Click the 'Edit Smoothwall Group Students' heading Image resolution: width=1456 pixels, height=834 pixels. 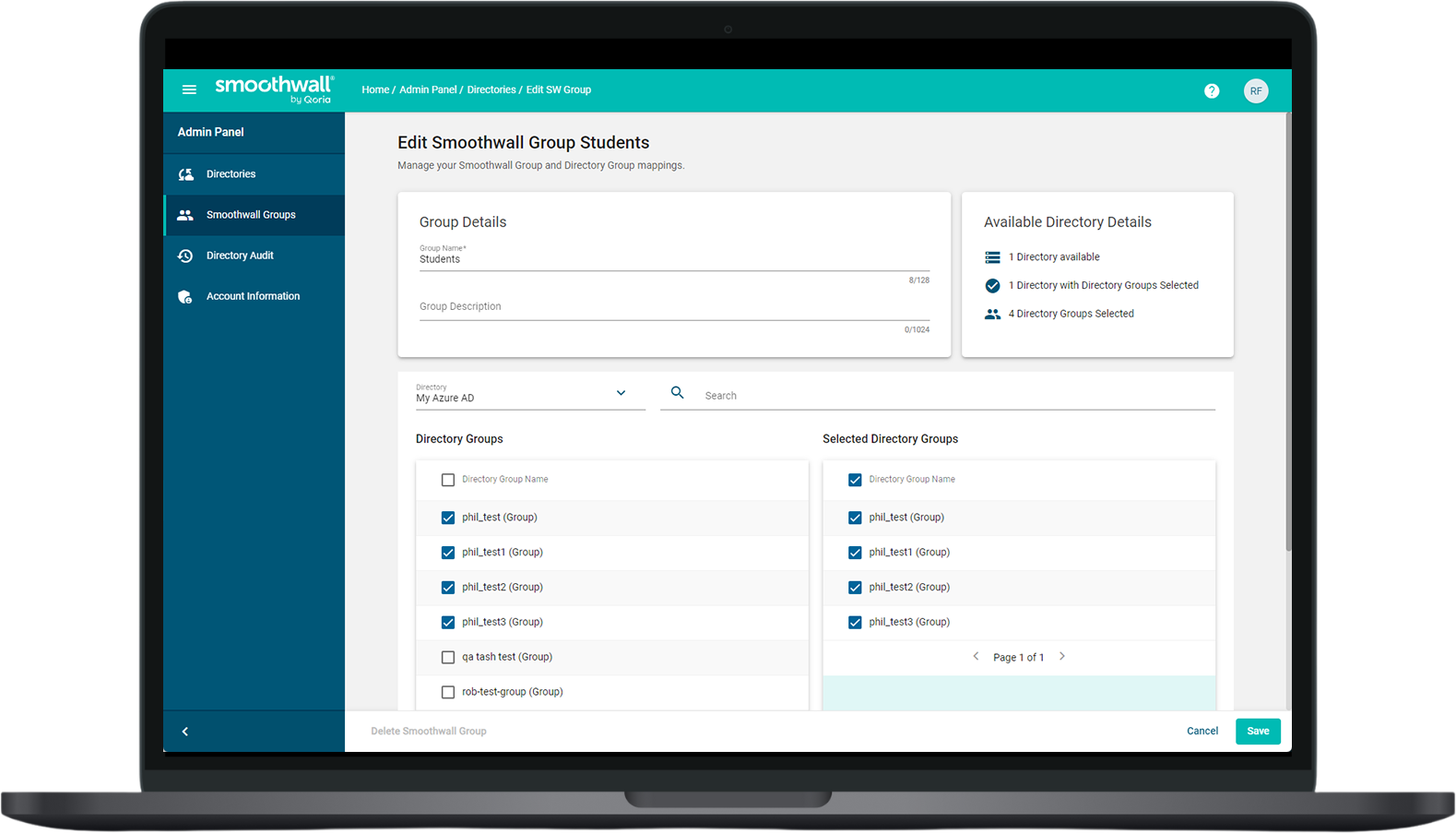point(524,143)
